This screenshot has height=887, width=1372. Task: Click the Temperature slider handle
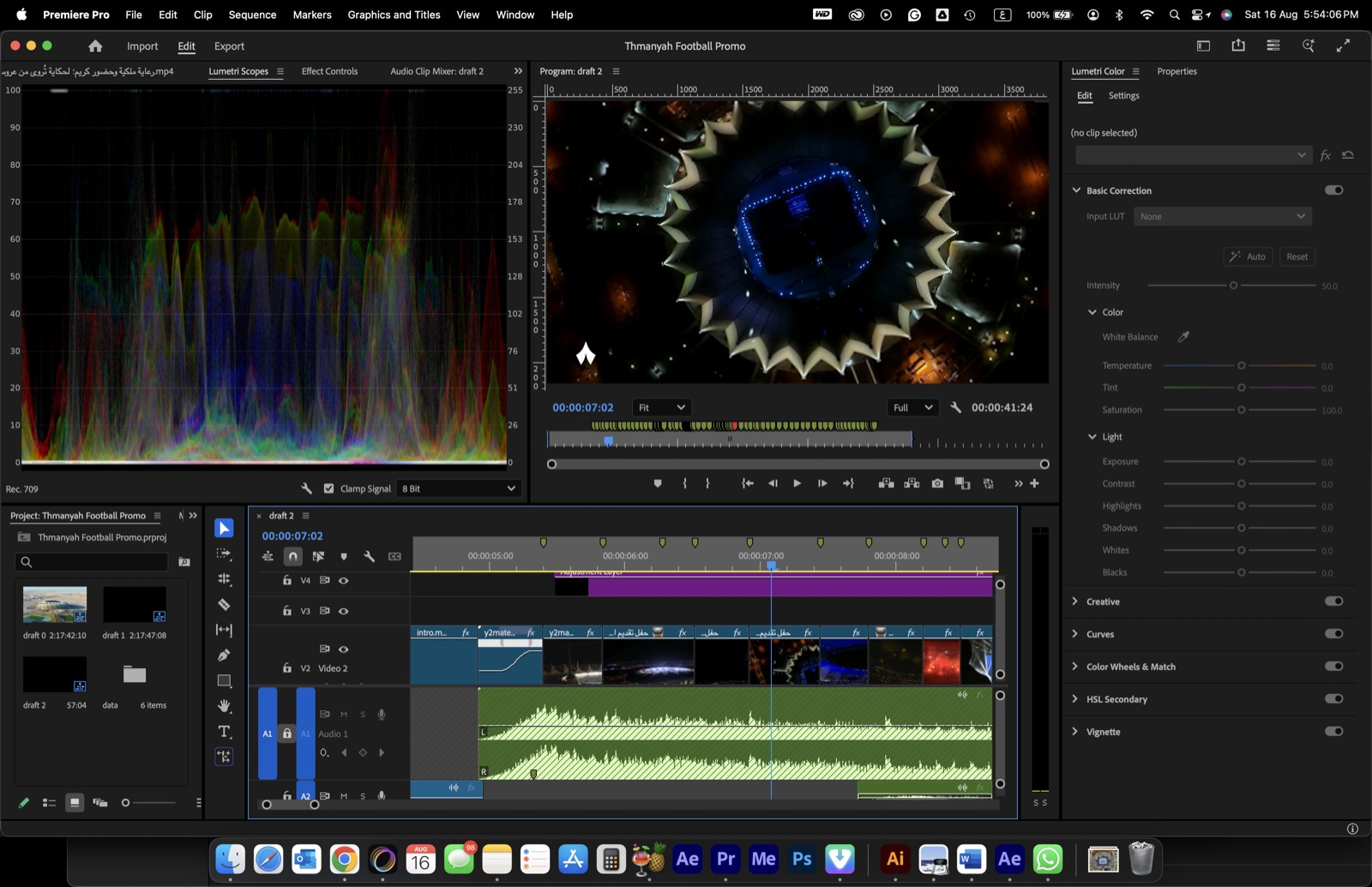[x=1241, y=365]
